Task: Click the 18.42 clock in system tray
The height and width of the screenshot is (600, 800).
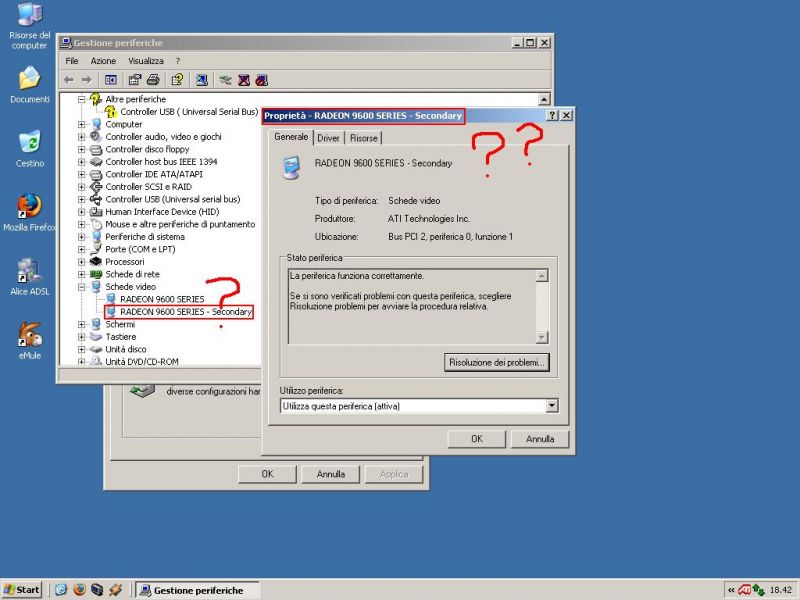Action: tap(781, 590)
